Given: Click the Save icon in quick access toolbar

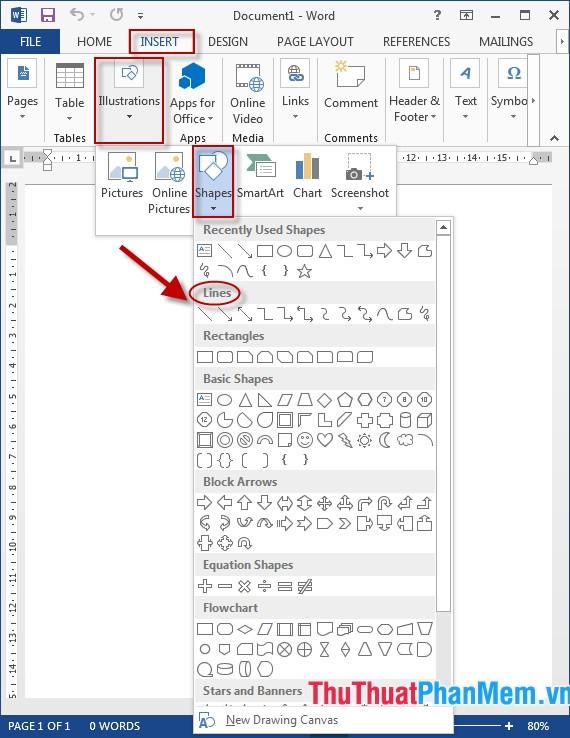Looking at the screenshot, I should [48, 15].
